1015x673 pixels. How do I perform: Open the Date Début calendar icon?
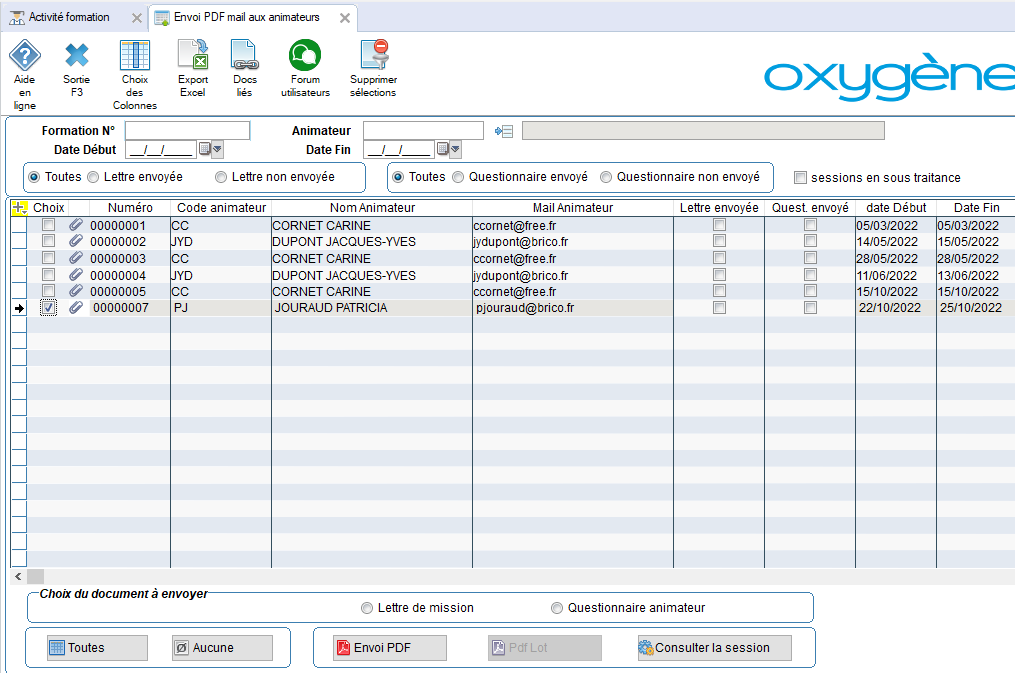click(x=205, y=149)
